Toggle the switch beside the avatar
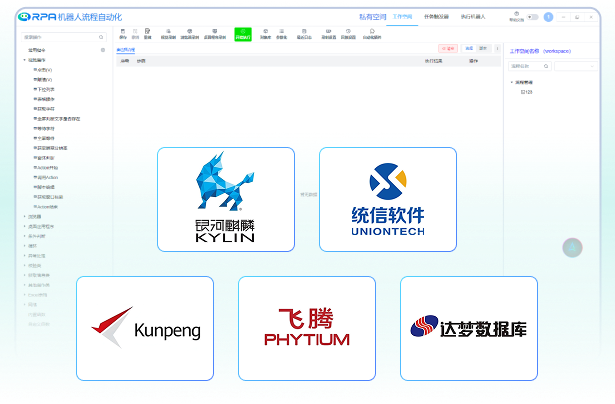The width and height of the screenshot is (615, 404). 533,17
